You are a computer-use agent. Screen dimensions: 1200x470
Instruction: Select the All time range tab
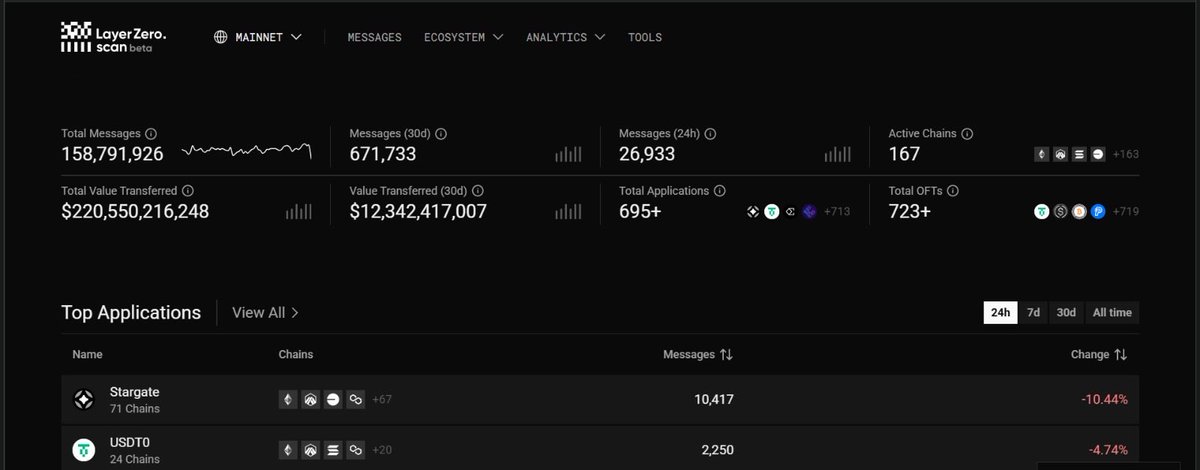[1112, 312]
